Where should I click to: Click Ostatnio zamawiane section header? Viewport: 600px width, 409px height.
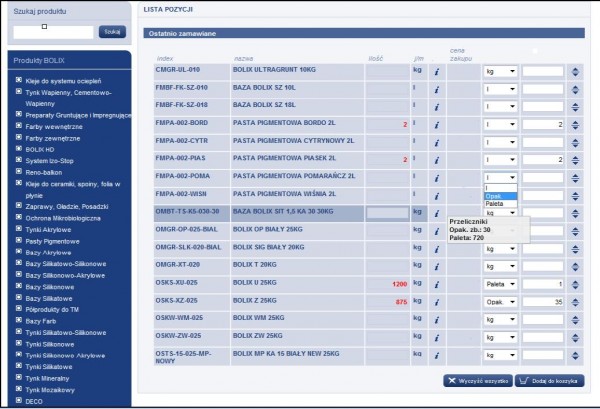pos(364,33)
